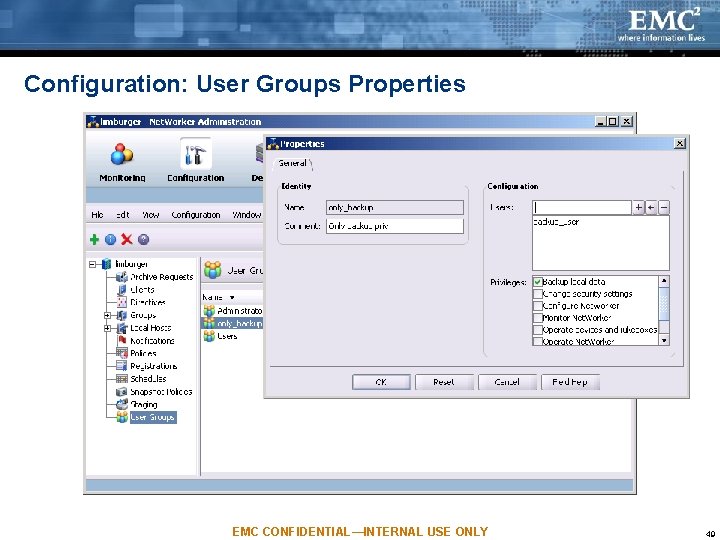
Task: Click the OK button
Action: click(x=381, y=382)
